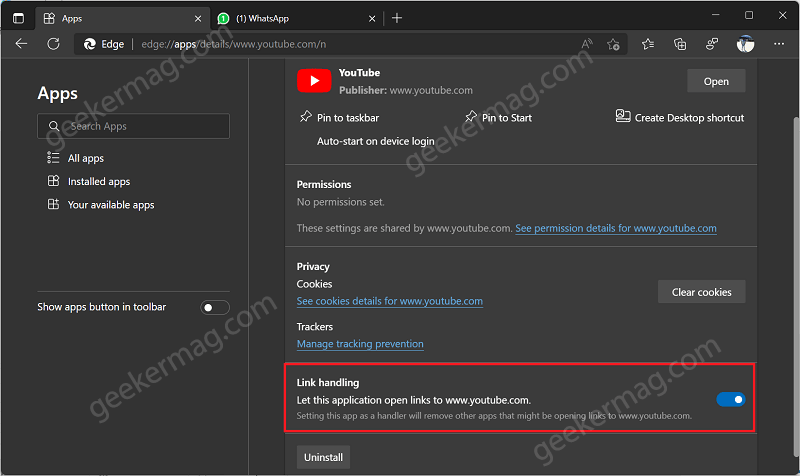This screenshot has height=476, width=800.
Task: Select Installed apps in the sidebar
Action: point(89,182)
